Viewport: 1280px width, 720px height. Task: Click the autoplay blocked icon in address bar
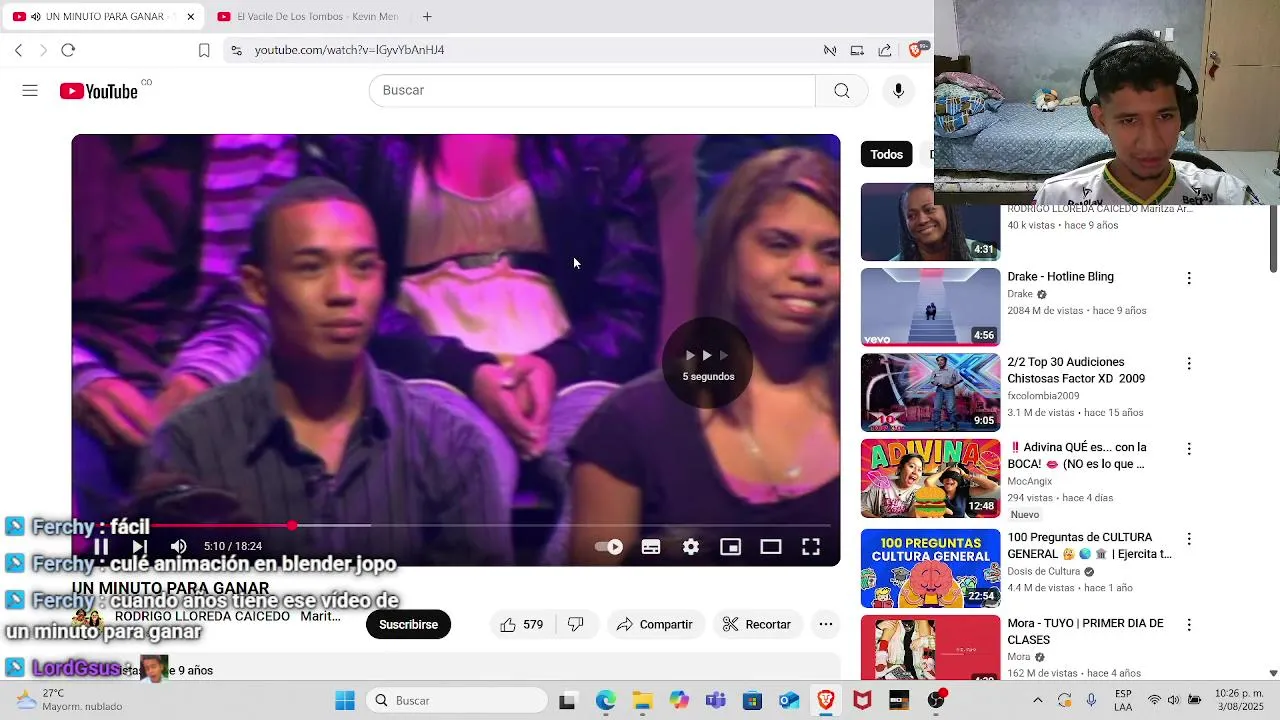tap(829, 50)
